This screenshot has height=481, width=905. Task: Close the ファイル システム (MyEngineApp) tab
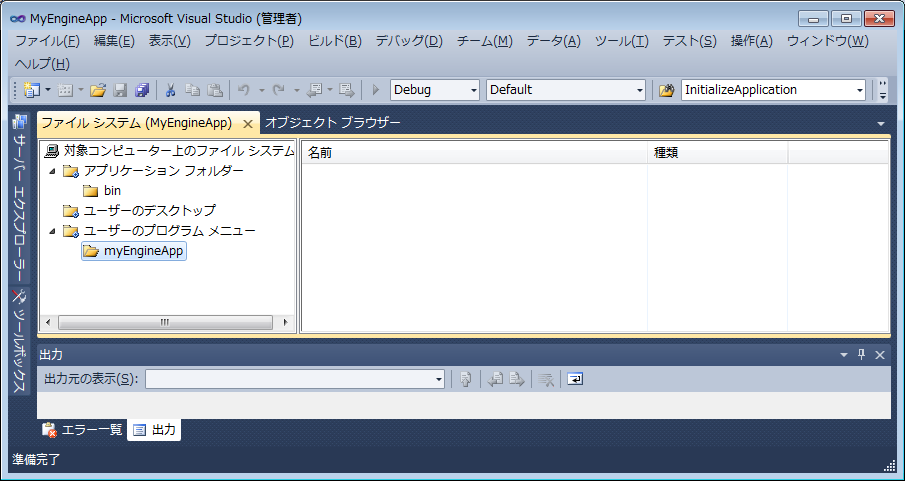[248, 124]
